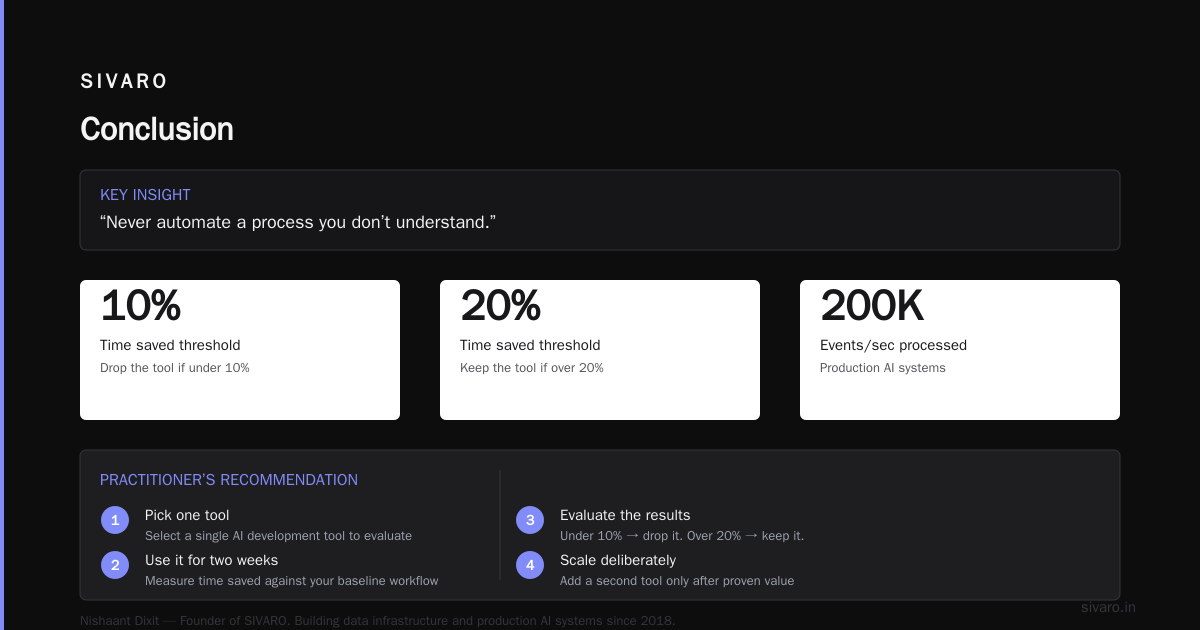Click the 'Pick one tool' step title
The height and width of the screenshot is (630, 1200).
point(187,515)
